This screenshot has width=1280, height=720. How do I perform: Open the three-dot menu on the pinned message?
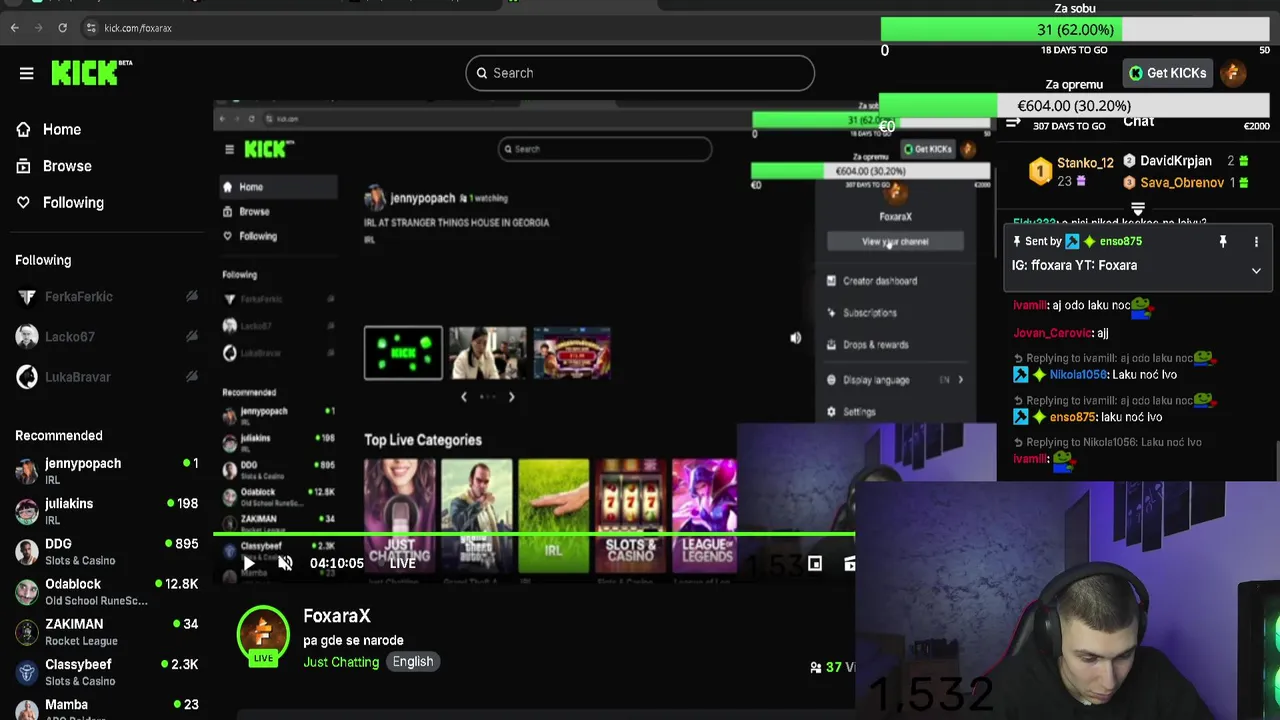pos(1256,242)
